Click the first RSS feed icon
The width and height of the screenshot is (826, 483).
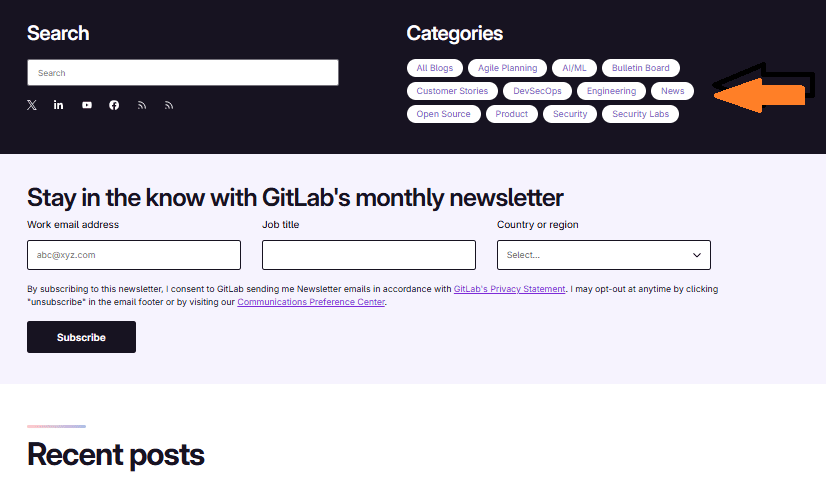142,105
